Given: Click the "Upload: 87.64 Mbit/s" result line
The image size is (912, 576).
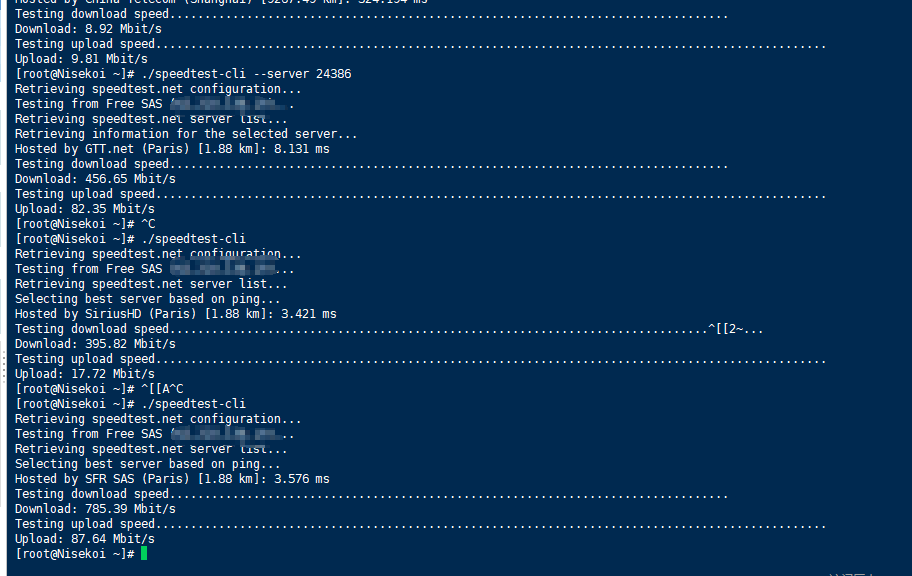Looking at the screenshot, I should pos(85,539).
